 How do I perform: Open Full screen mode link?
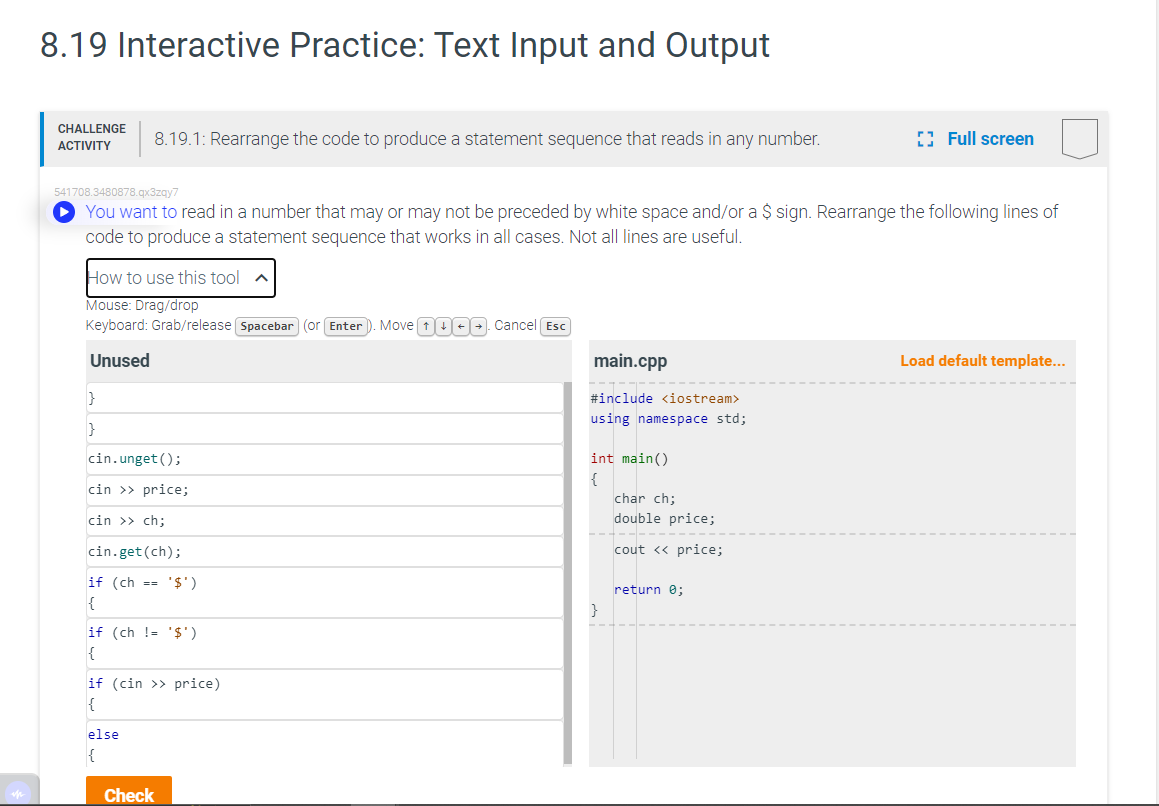[x=990, y=139]
